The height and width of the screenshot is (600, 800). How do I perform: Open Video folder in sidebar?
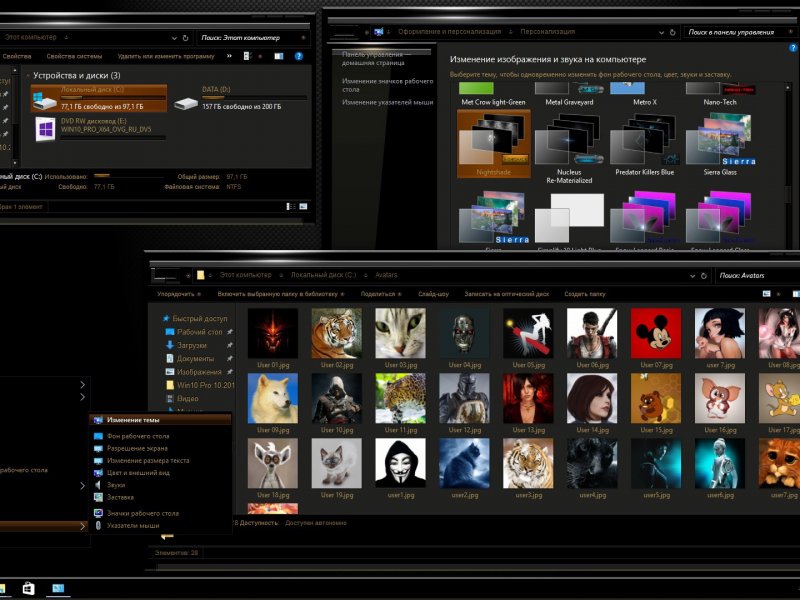click(x=187, y=398)
